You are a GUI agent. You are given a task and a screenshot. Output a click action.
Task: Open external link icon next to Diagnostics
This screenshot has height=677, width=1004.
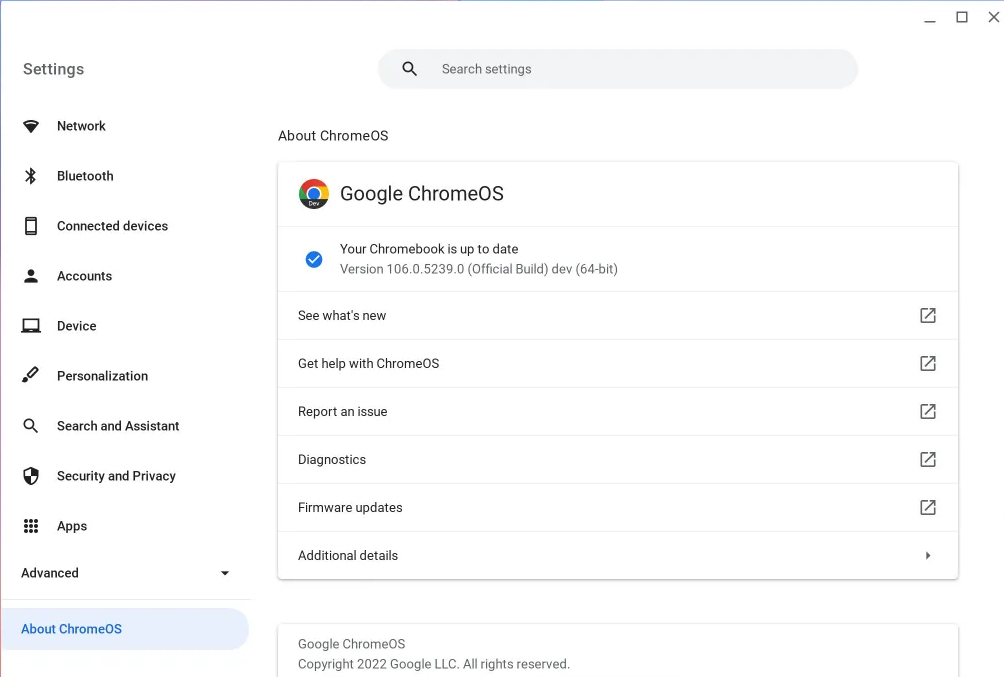pyautogui.click(x=927, y=459)
